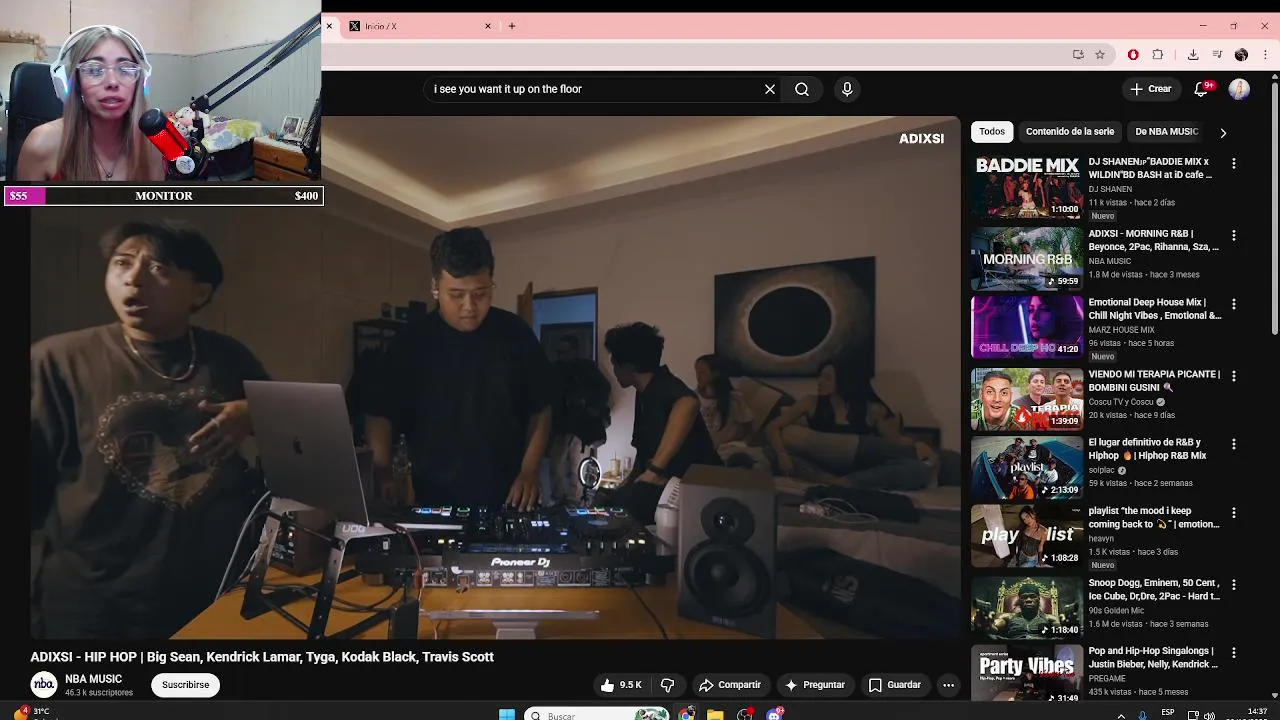Switch the ESP keyboard language indicator
The width and height of the screenshot is (1280, 720).
click(1168, 713)
